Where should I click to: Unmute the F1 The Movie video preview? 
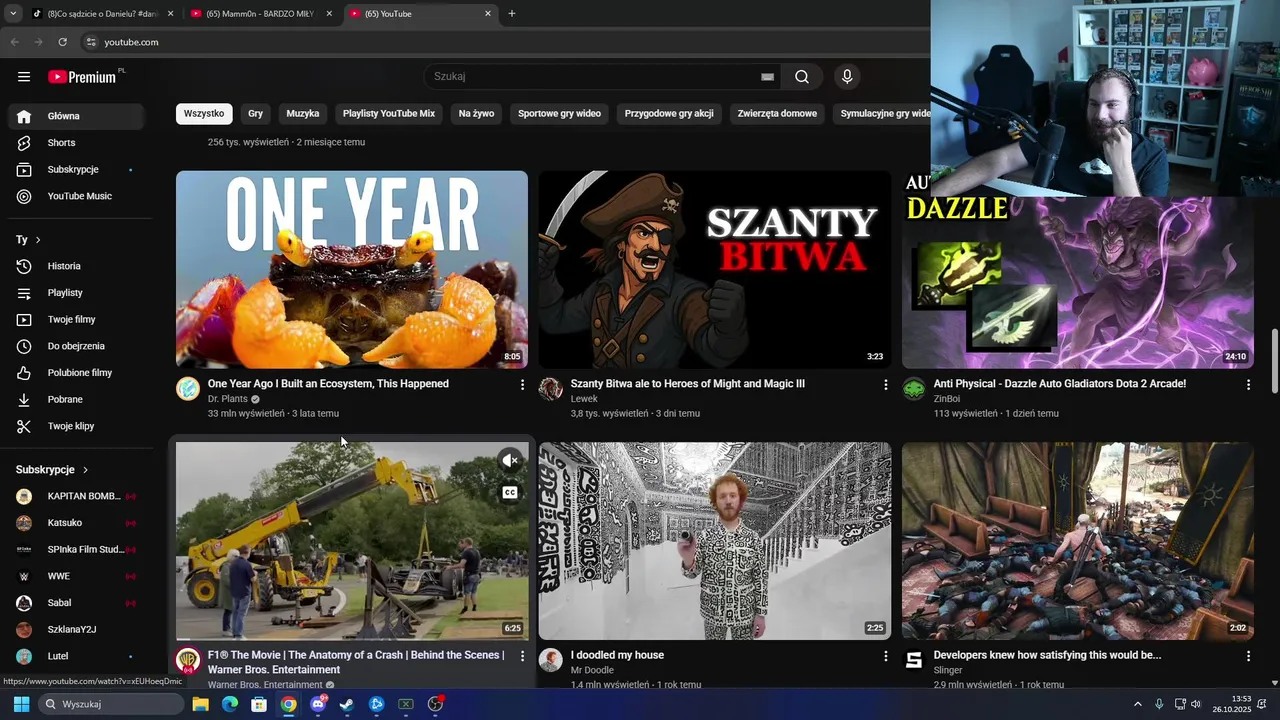click(x=510, y=461)
